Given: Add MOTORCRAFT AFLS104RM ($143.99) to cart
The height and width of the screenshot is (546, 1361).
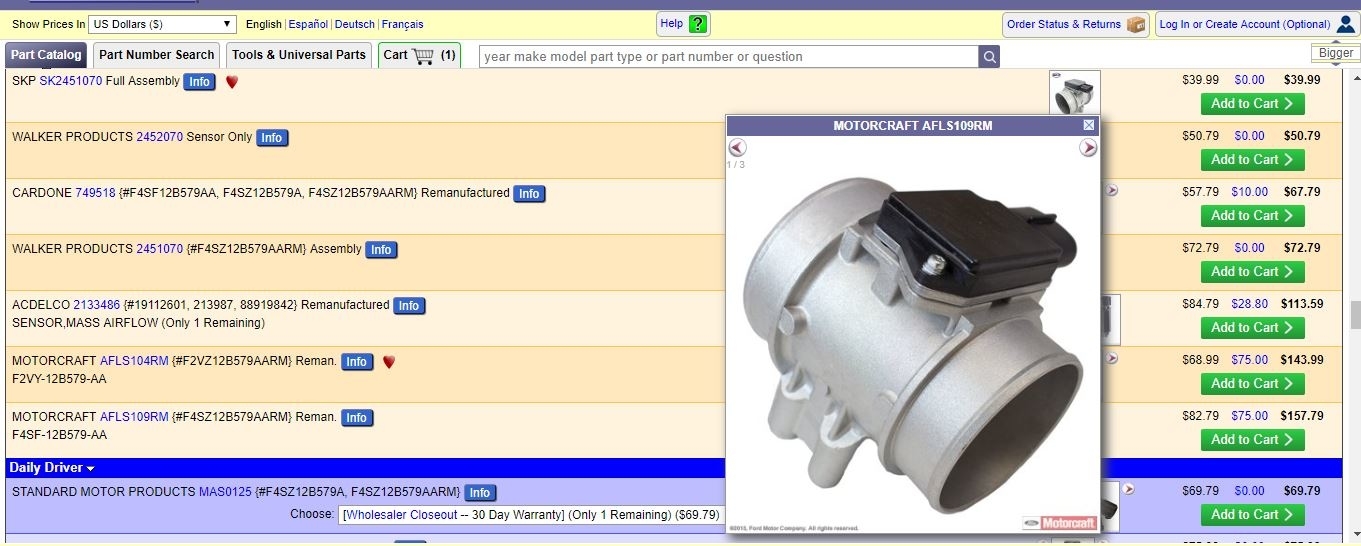Looking at the screenshot, I should click(1252, 384).
